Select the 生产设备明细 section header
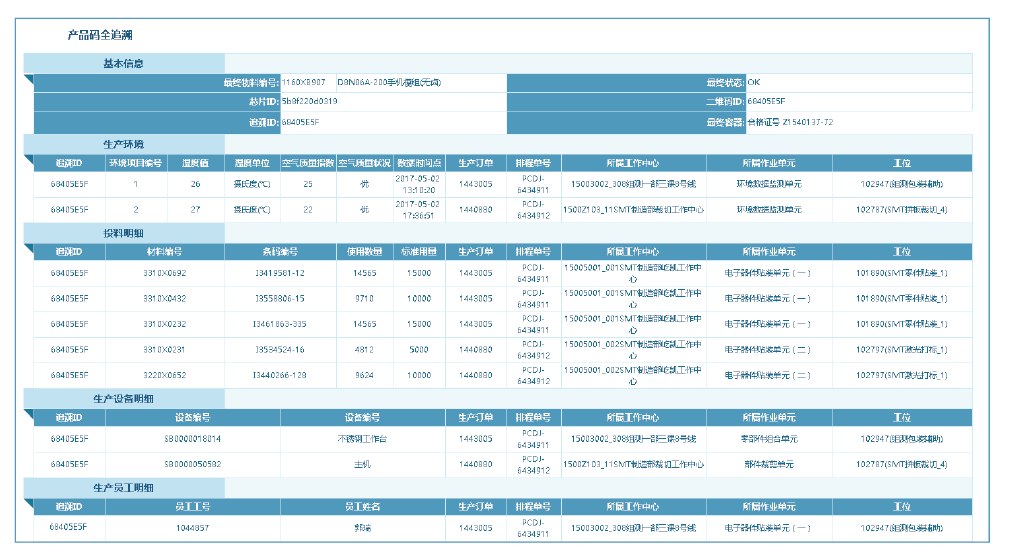This screenshot has height=557, width=1016. pyautogui.click(x=123, y=399)
